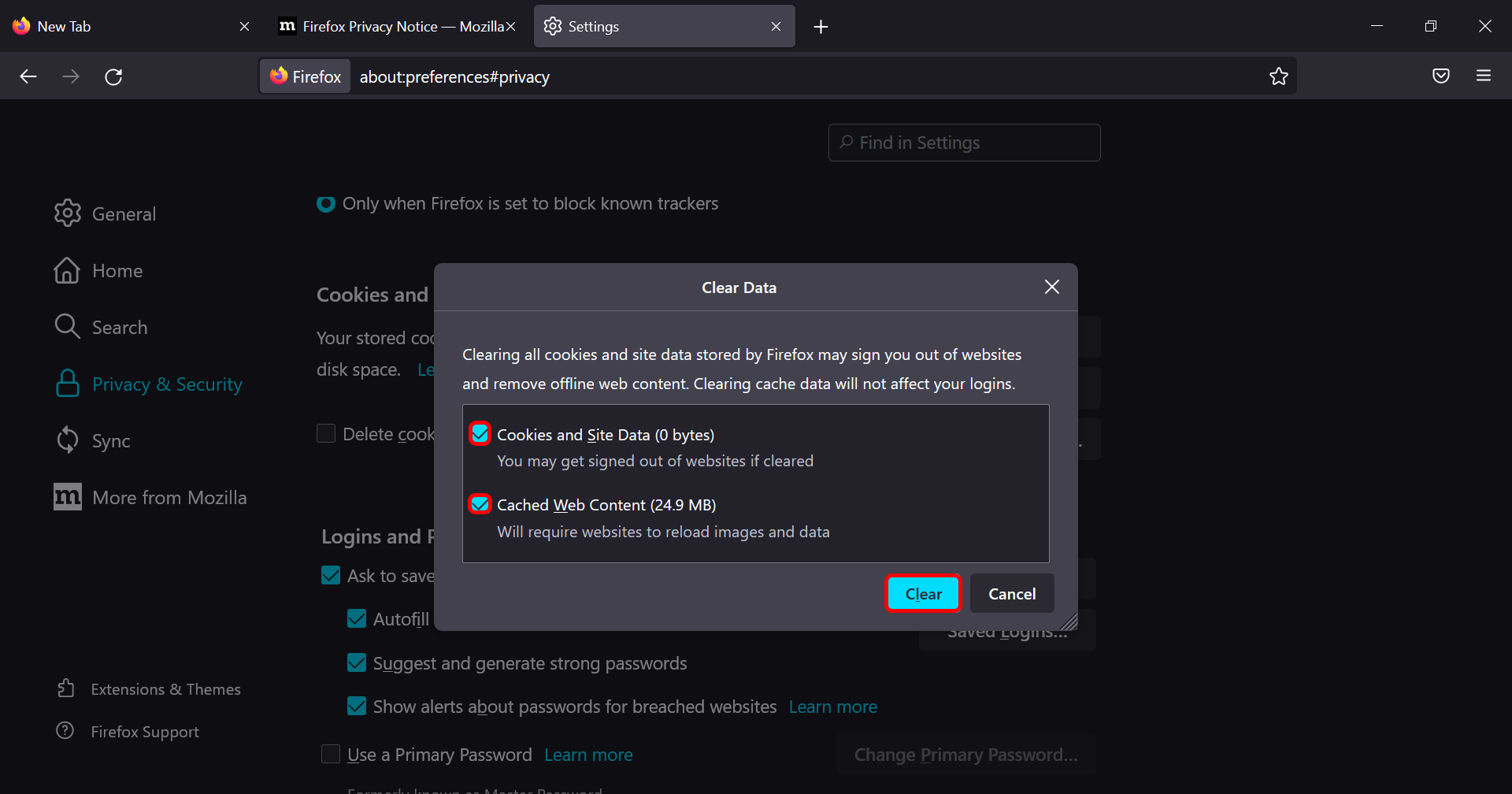Click the Clear button
The width and height of the screenshot is (1512, 794).
click(923, 594)
